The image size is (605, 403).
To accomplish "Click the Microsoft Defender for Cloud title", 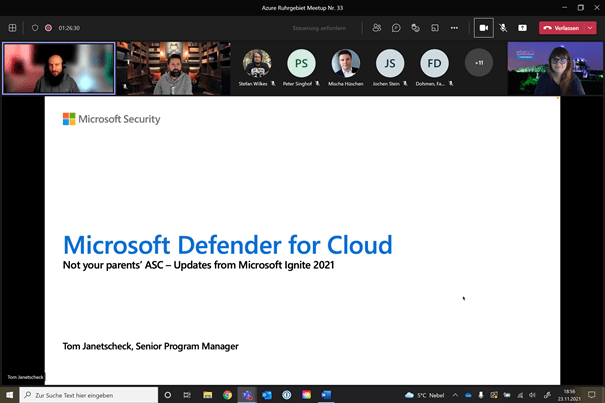I will [x=228, y=245].
